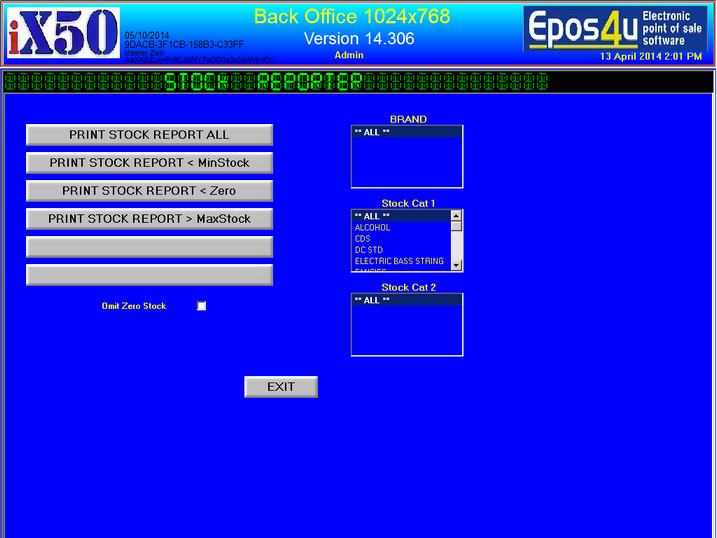Click the Epos4u logo banner

point(615,28)
